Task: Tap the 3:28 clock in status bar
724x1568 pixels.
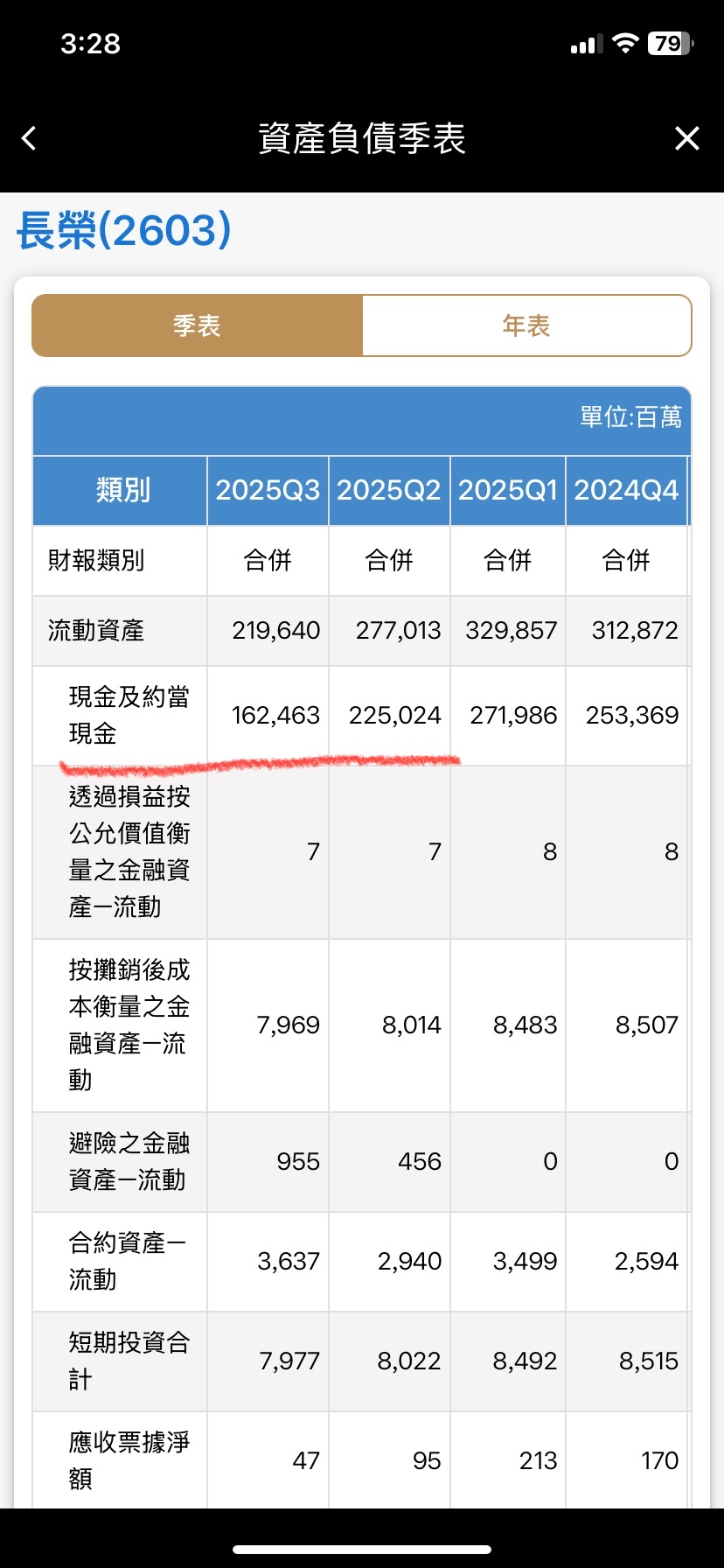Action: (90, 44)
